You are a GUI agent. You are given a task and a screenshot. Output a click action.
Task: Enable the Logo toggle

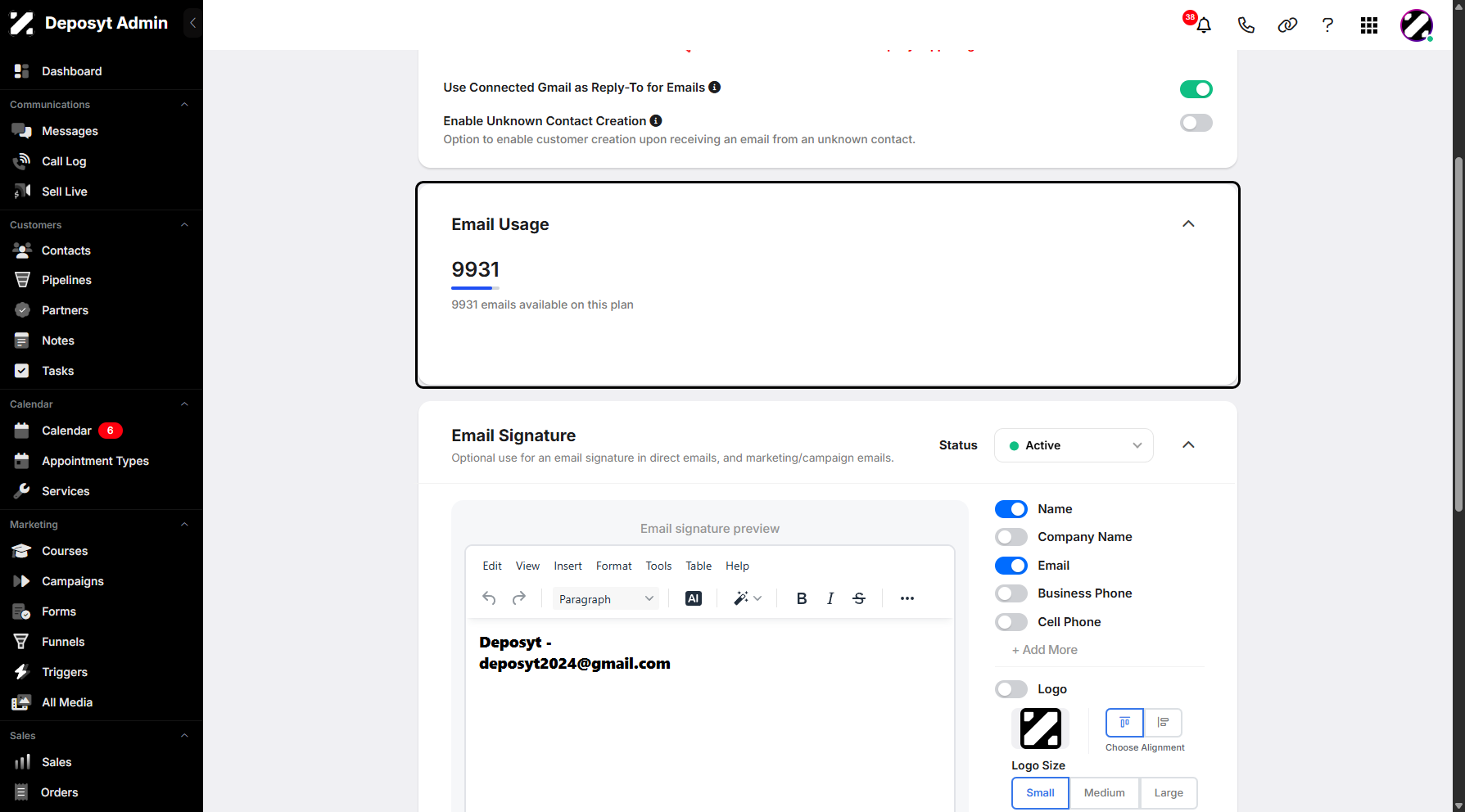coord(1011,689)
